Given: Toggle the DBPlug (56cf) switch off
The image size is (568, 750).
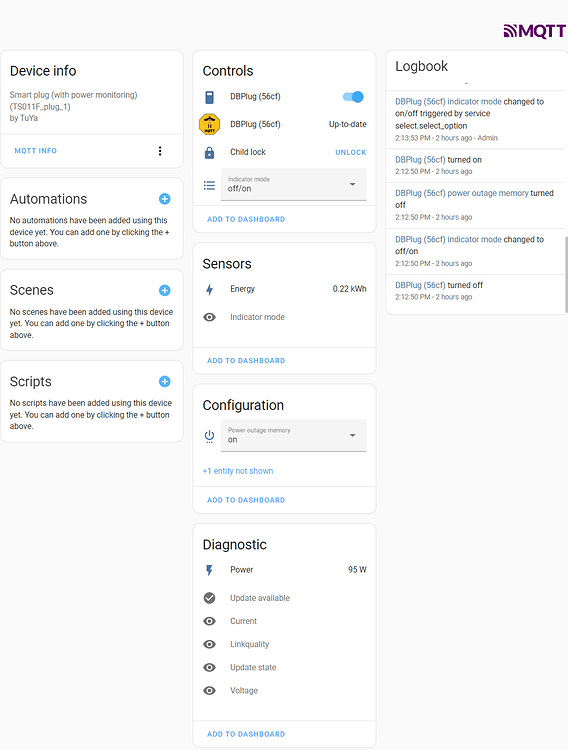Looking at the screenshot, I should click(x=354, y=97).
